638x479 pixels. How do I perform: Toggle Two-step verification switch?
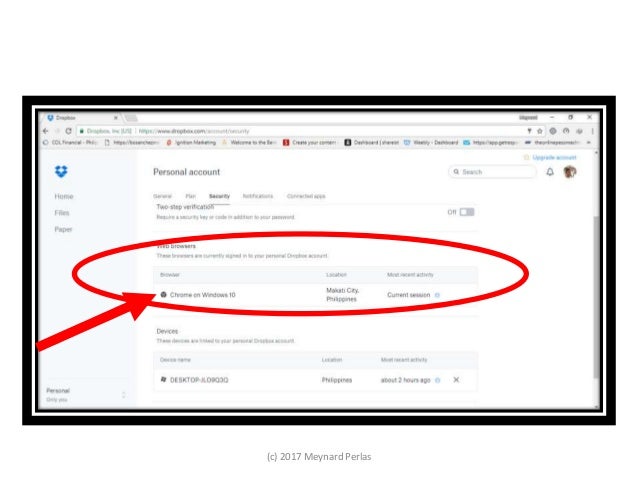tap(467, 212)
